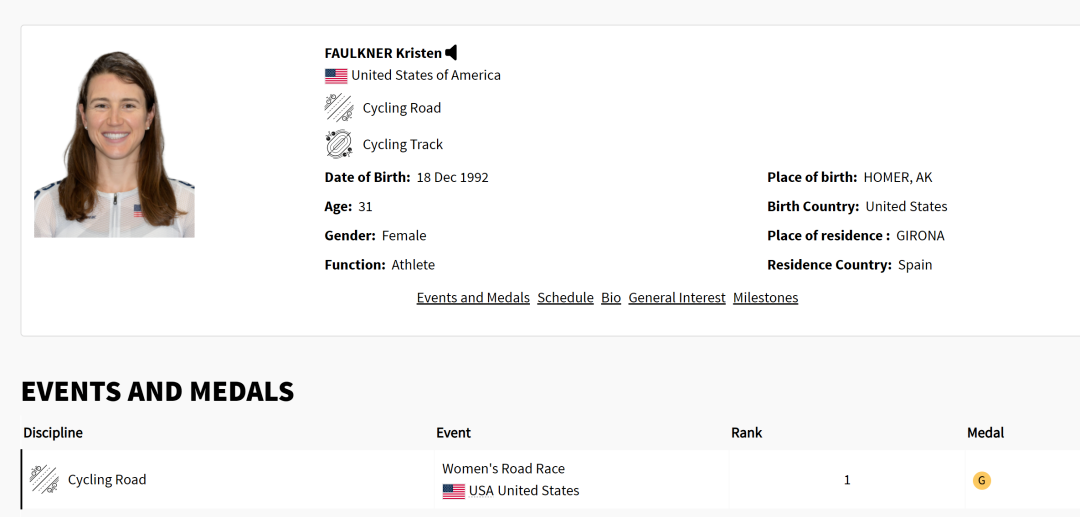Select the Cycling Track discipline icon
1080x517 pixels.
click(338, 144)
